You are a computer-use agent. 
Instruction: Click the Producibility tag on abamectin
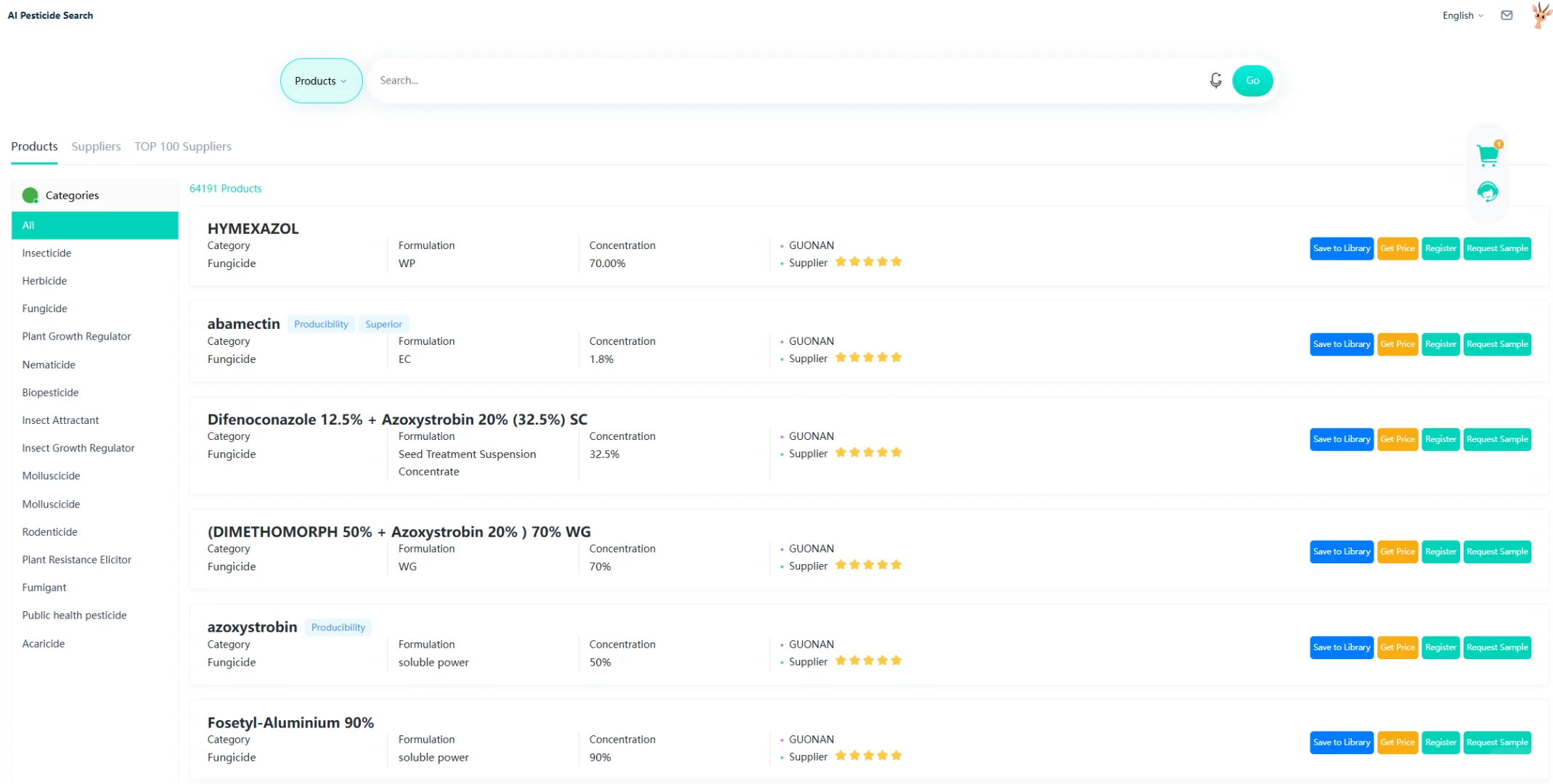pos(320,324)
